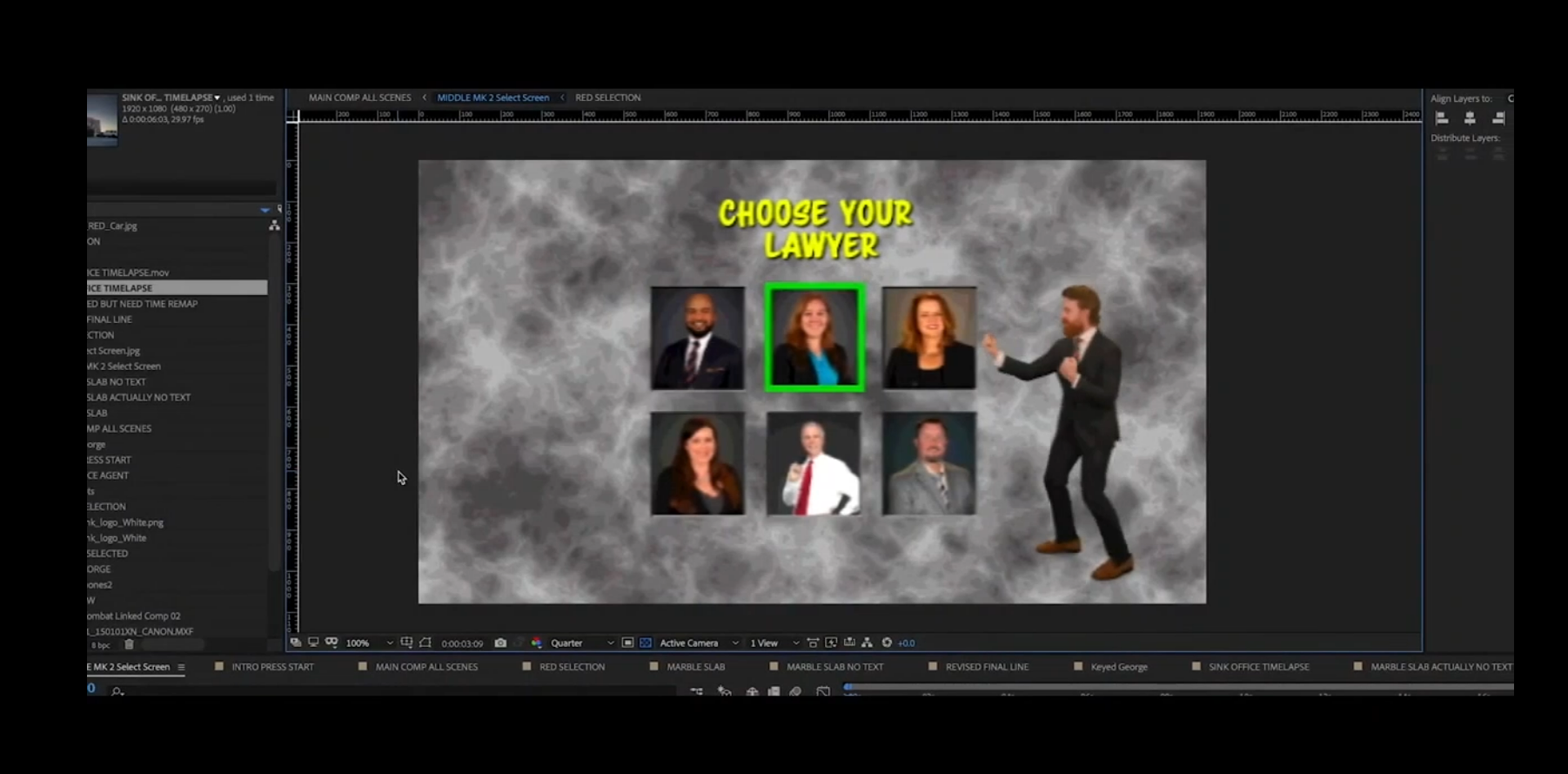Viewport: 1568px width, 774px height.
Task: Open the 1 View layout dropdown
Action: [774, 643]
